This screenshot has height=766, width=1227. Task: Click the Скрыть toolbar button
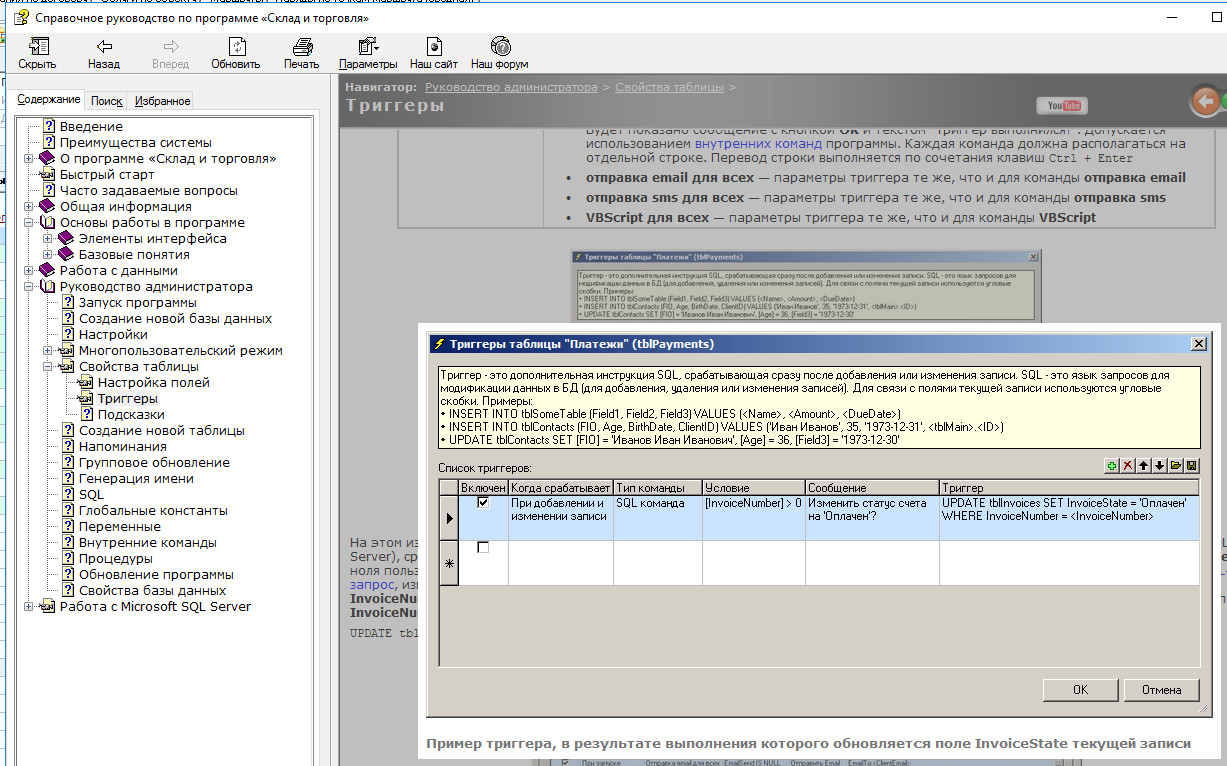tap(37, 53)
